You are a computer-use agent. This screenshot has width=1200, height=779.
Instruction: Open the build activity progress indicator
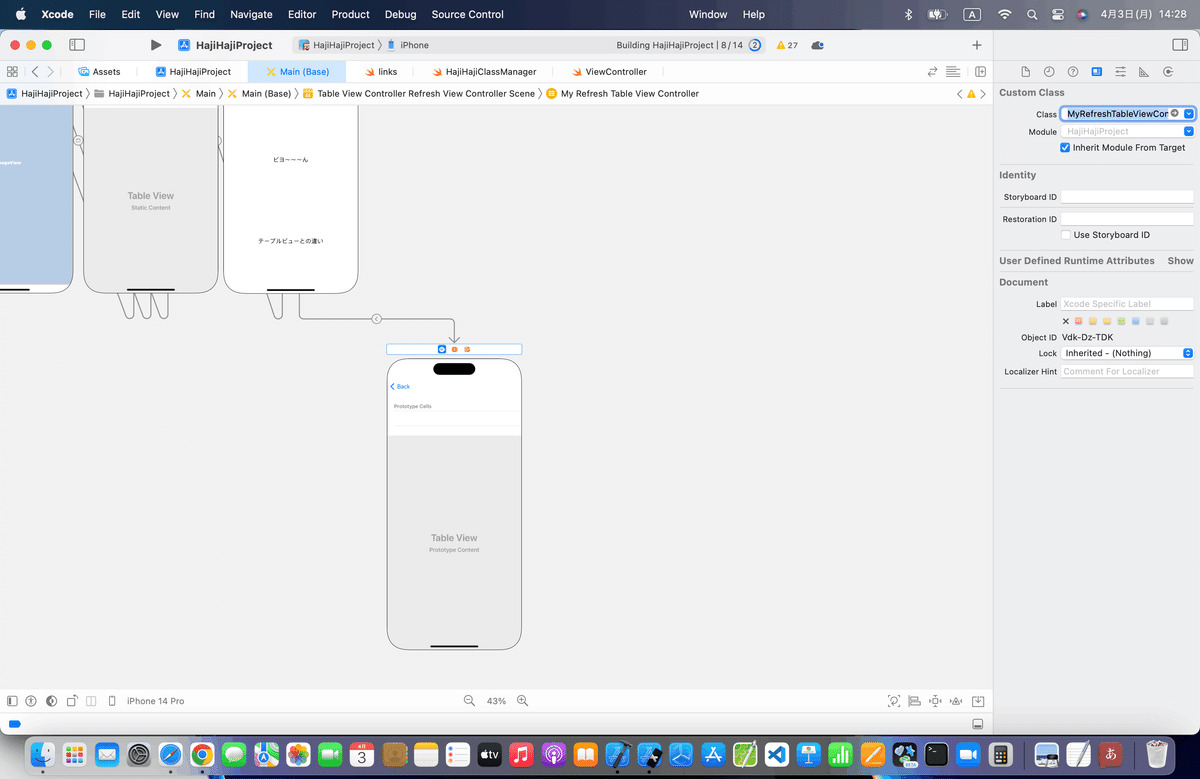[x=755, y=45]
